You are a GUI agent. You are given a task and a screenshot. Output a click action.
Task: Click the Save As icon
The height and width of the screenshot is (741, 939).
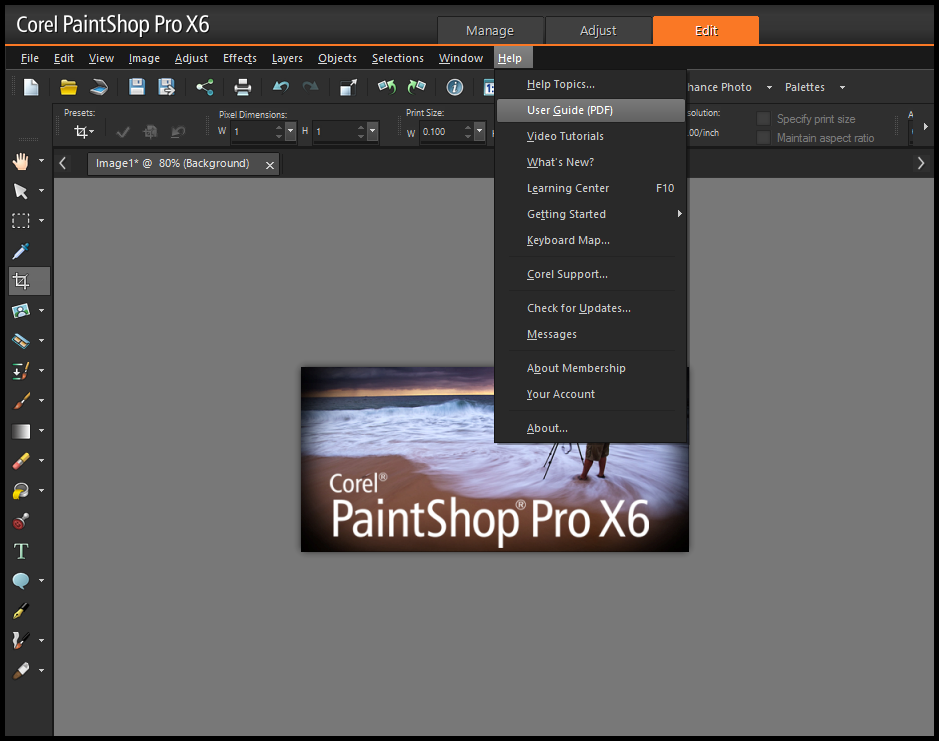click(x=166, y=87)
